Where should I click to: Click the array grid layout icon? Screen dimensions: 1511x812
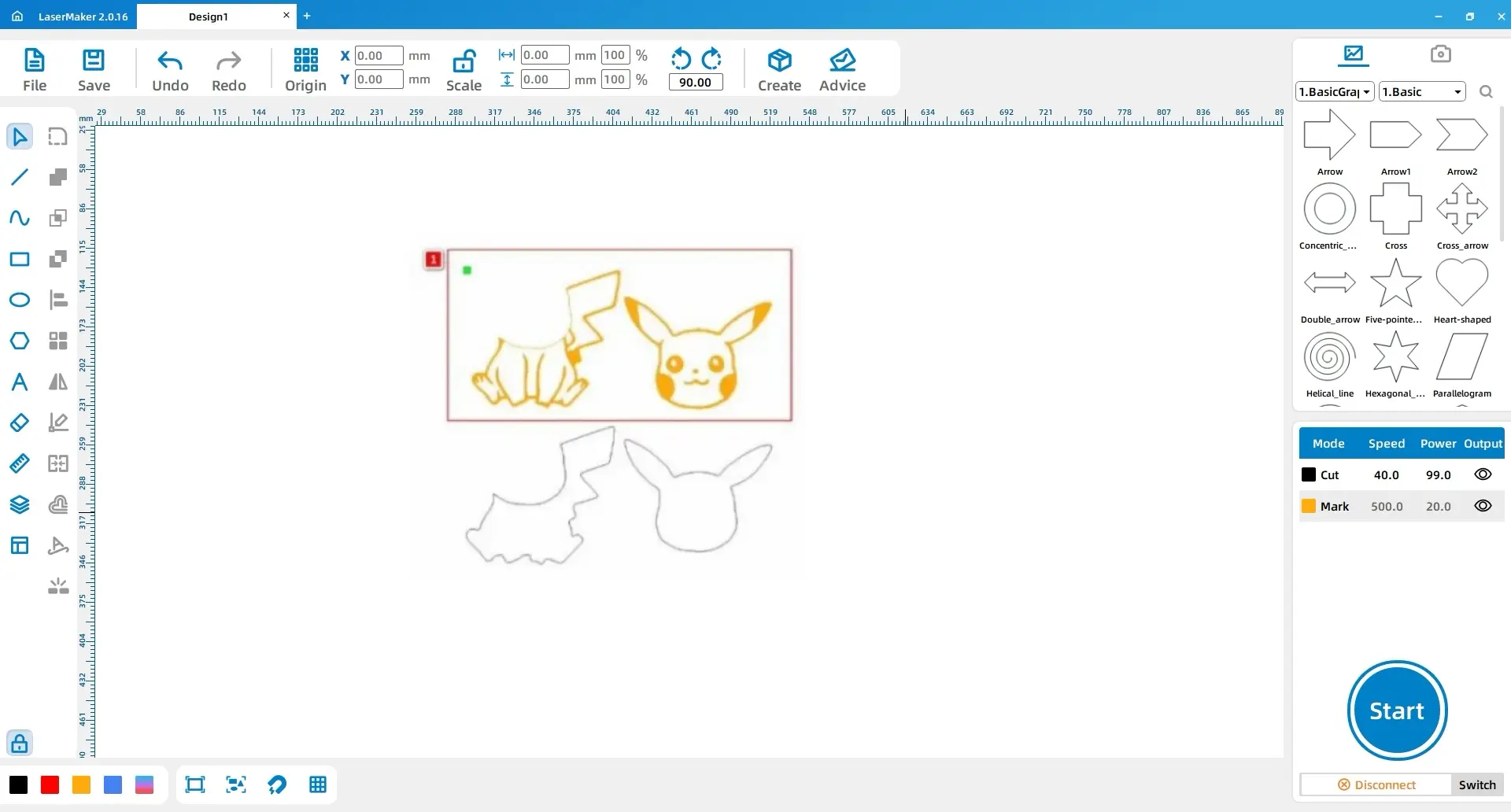[x=58, y=341]
